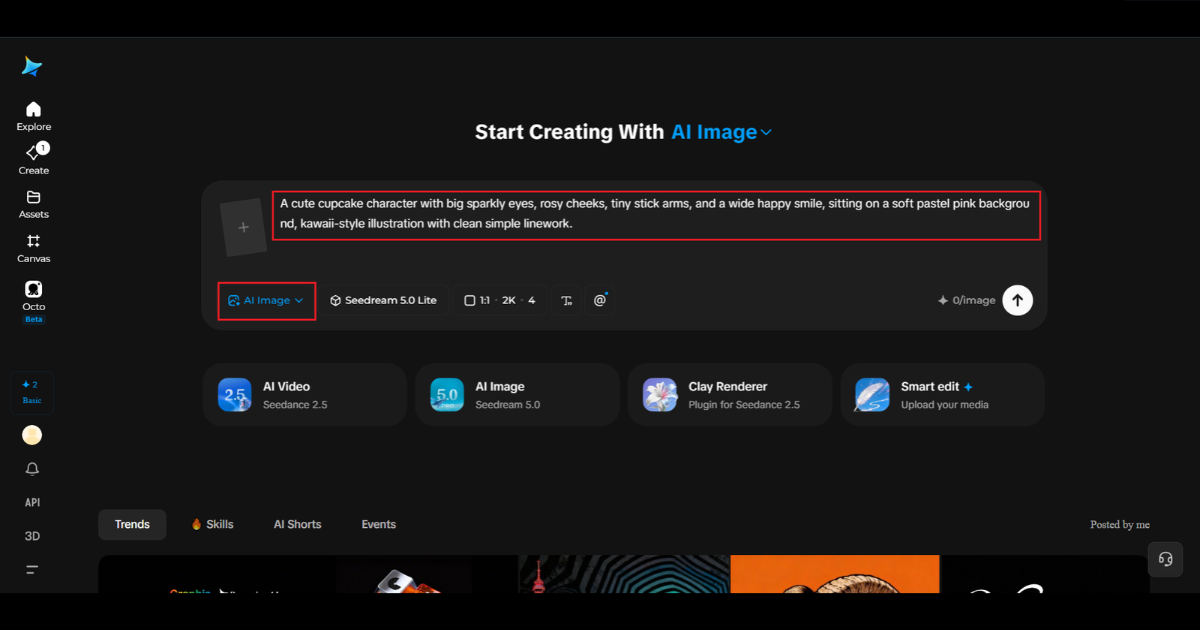Open the Create section in the sidebar
Viewport: 1200px width, 630px height.
[33, 159]
